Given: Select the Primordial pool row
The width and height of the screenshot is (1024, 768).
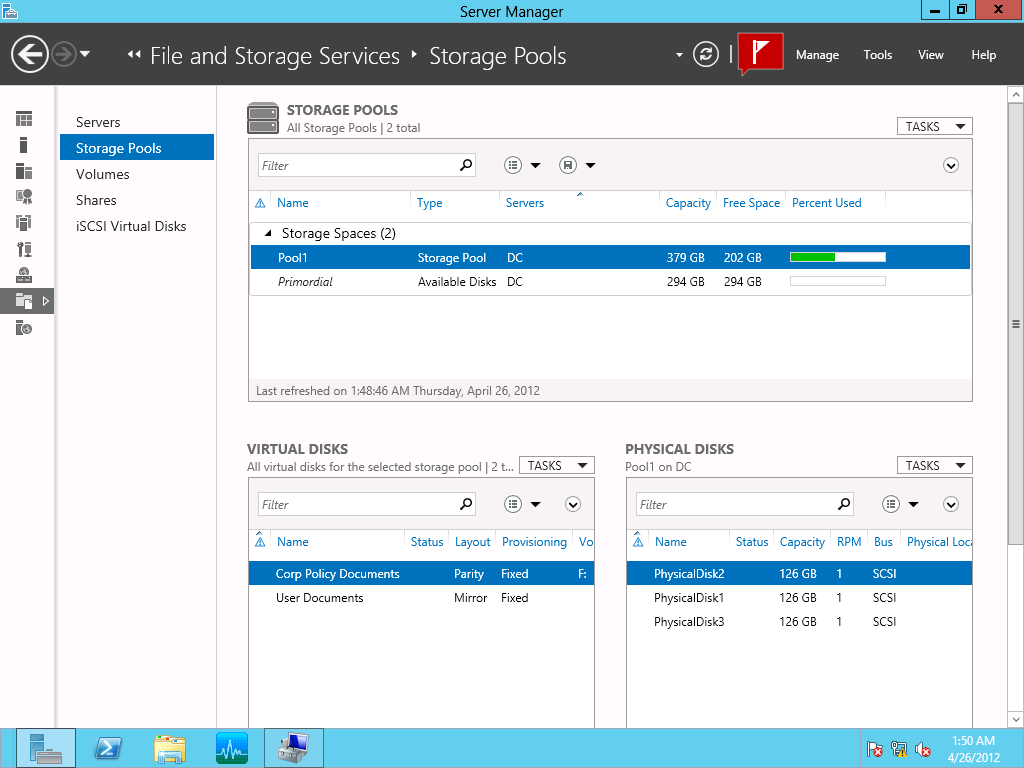Looking at the screenshot, I should [x=610, y=281].
